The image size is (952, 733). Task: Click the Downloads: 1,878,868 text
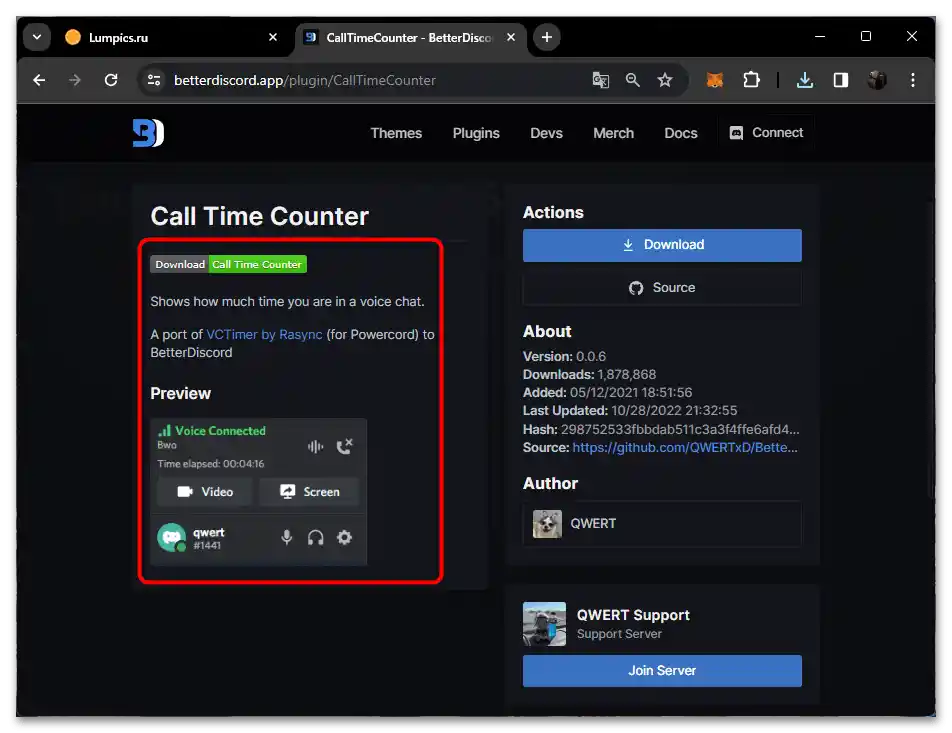(589, 375)
